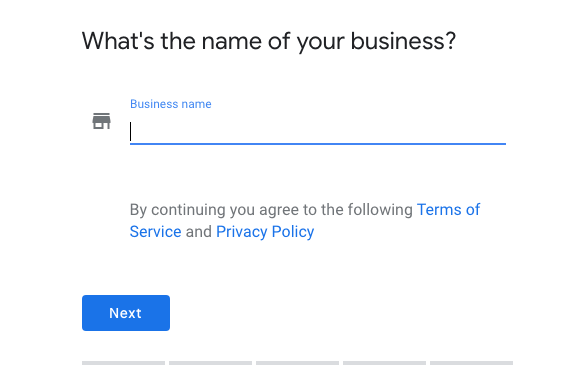The width and height of the screenshot is (586, 385).
Task: Select the fifth progress step segment
Action: tap(472, 363)
